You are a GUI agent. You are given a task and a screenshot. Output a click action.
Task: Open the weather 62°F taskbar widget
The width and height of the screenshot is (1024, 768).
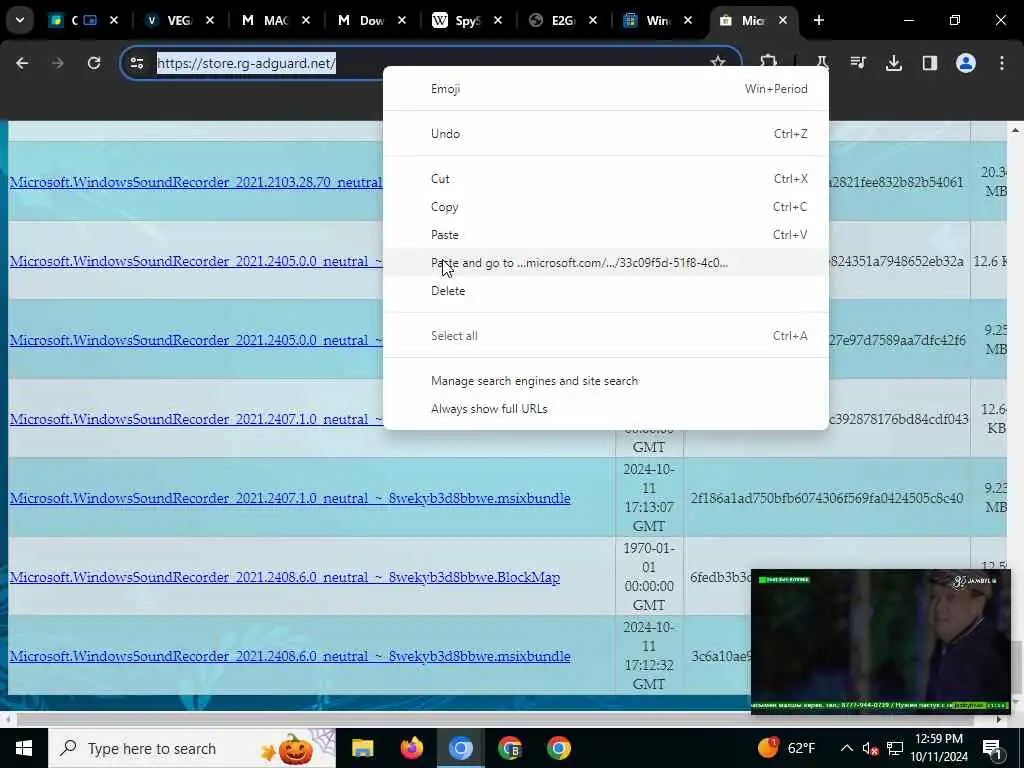788,748
